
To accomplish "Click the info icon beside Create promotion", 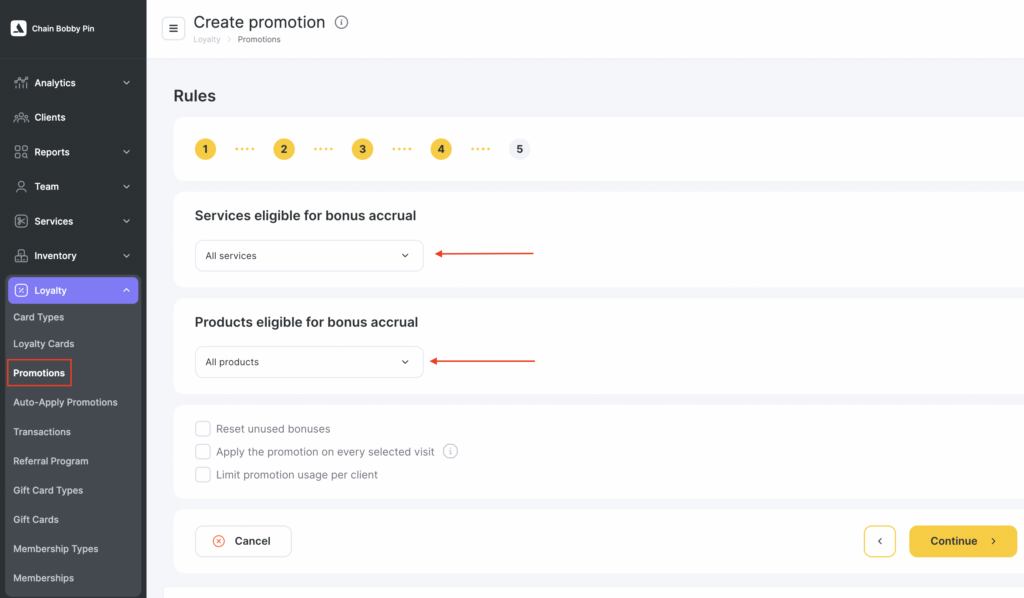I will click(x=342, y=22).
